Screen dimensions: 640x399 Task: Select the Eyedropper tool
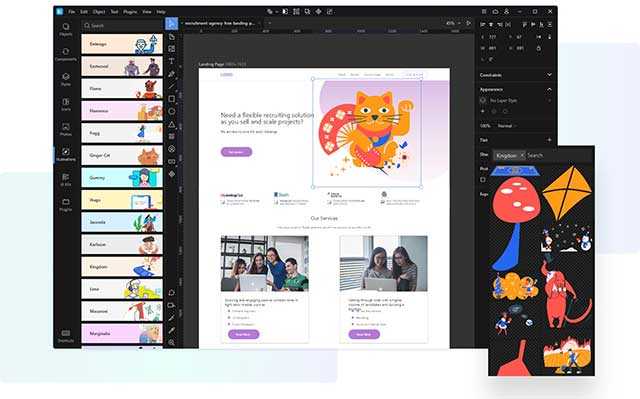171,330
